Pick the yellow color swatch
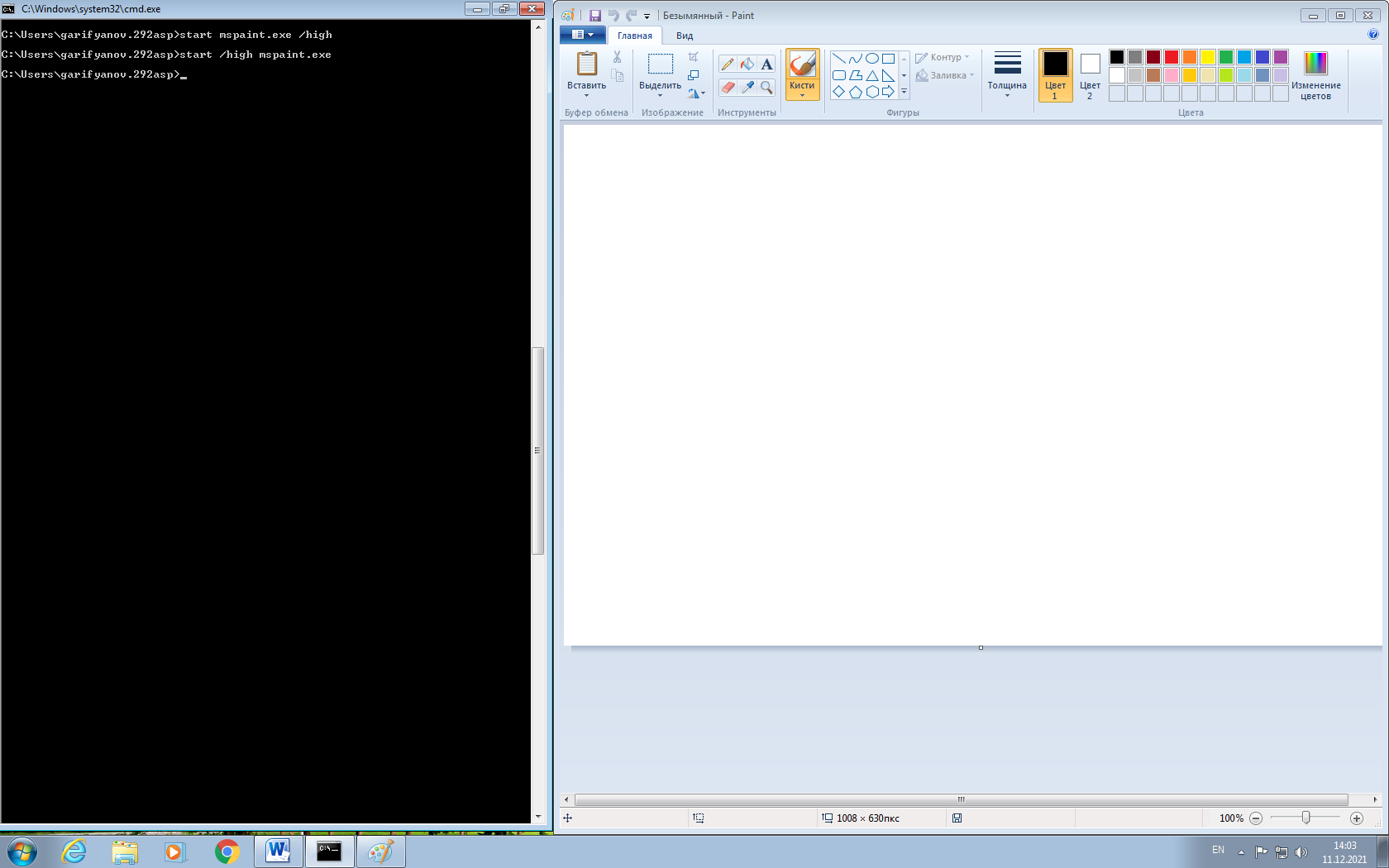Viewport: 1389px width, 868px height. coord(1208,57)
